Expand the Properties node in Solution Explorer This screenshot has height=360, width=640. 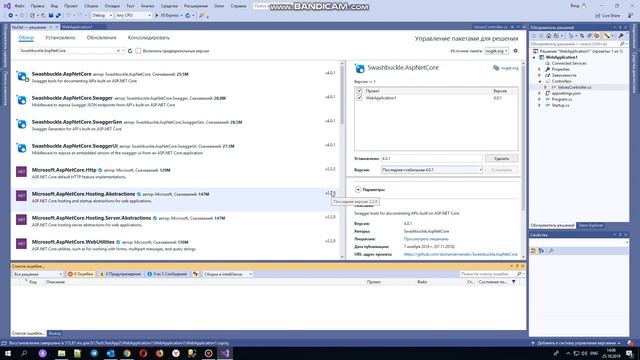tap(540, 69)
